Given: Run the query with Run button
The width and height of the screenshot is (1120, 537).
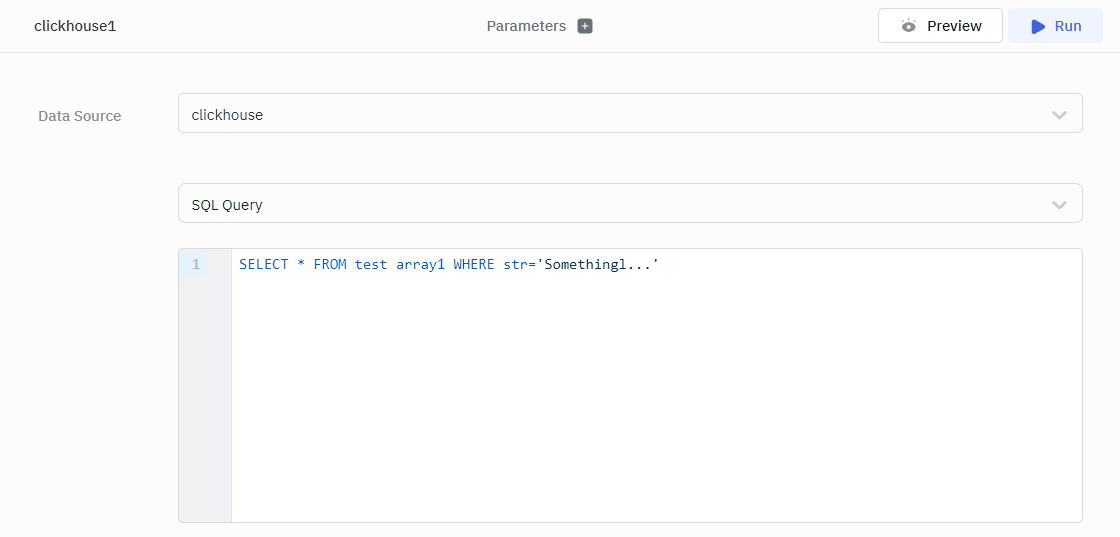Looking at the screenshot, I should pyautogui.click(x=1055, y=26).
